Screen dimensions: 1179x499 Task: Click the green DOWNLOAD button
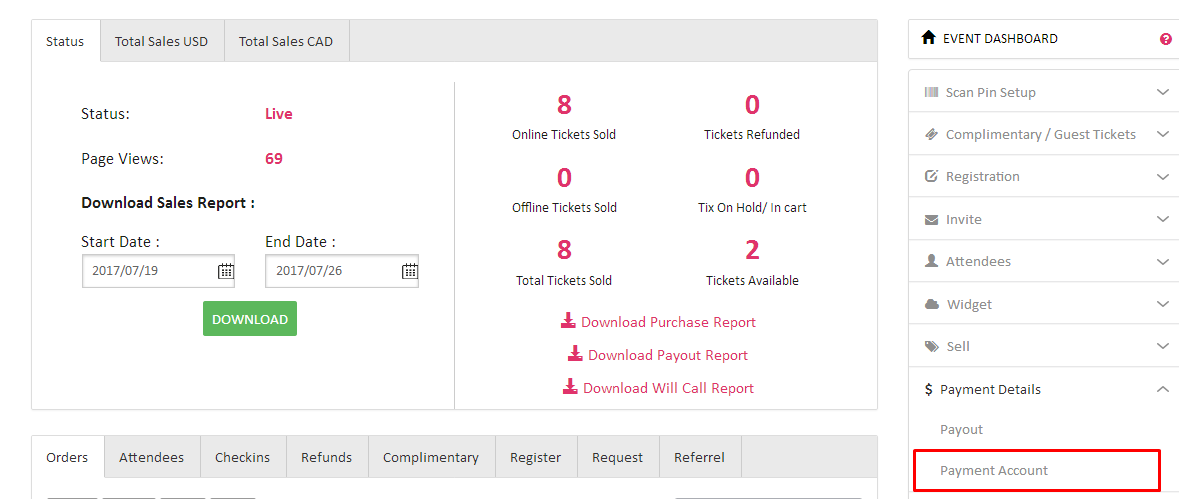(x=250, y=319)
